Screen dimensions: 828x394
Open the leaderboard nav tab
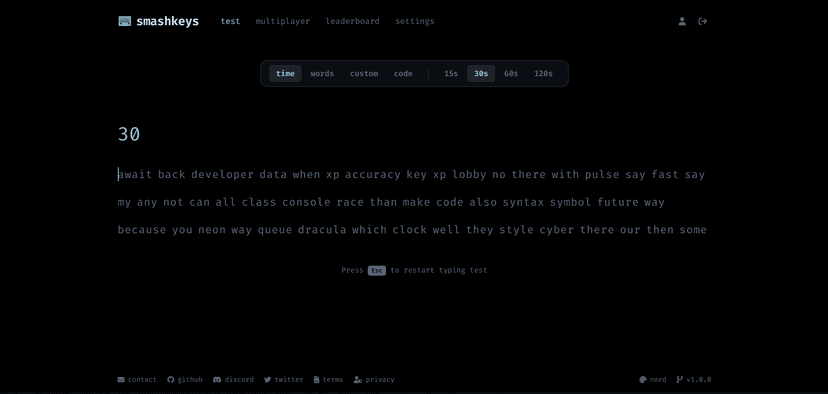352,21
